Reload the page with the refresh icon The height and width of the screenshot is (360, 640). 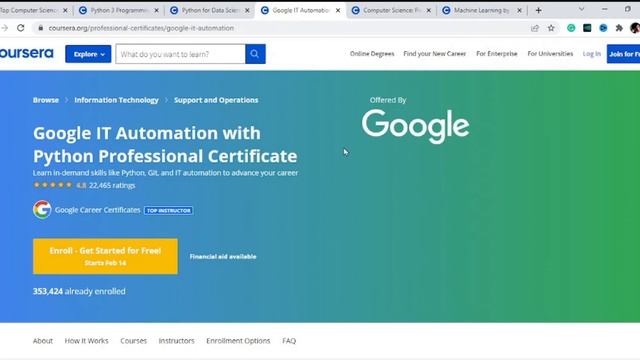(20, 28)
